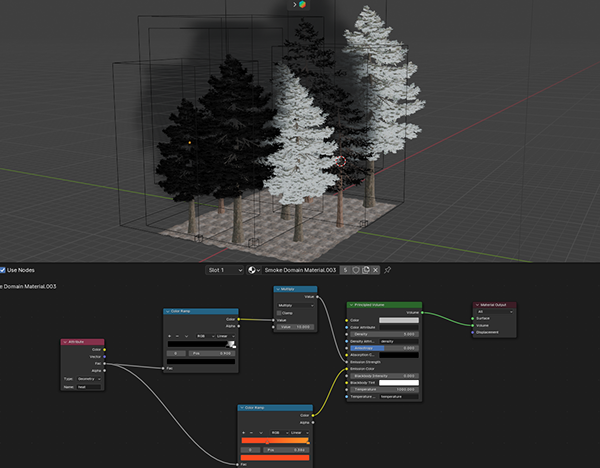600x468 pixels.
Task: Click the Blackbody Tint white swatch
Action: pyautogui.click(x=398, y=382)
